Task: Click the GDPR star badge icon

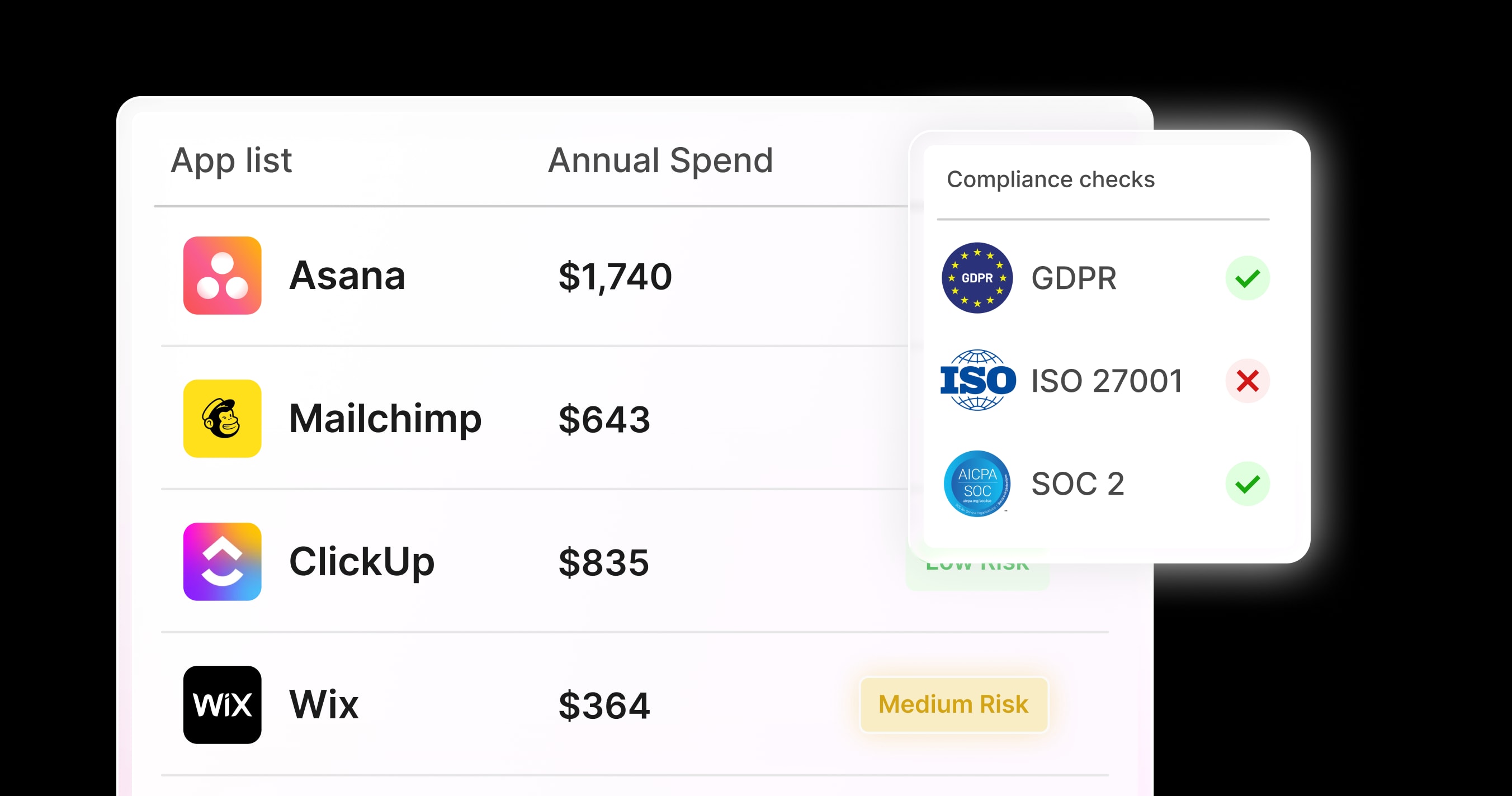Action: tap(977, 277)
